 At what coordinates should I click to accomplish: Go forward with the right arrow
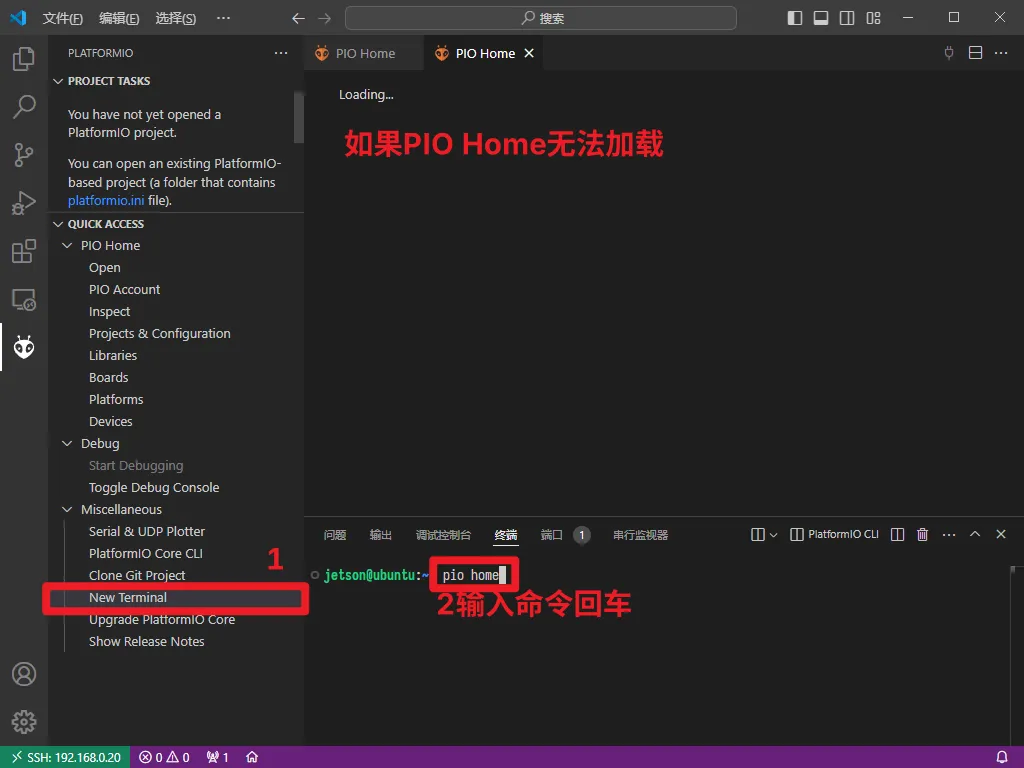tap(325, 18)
